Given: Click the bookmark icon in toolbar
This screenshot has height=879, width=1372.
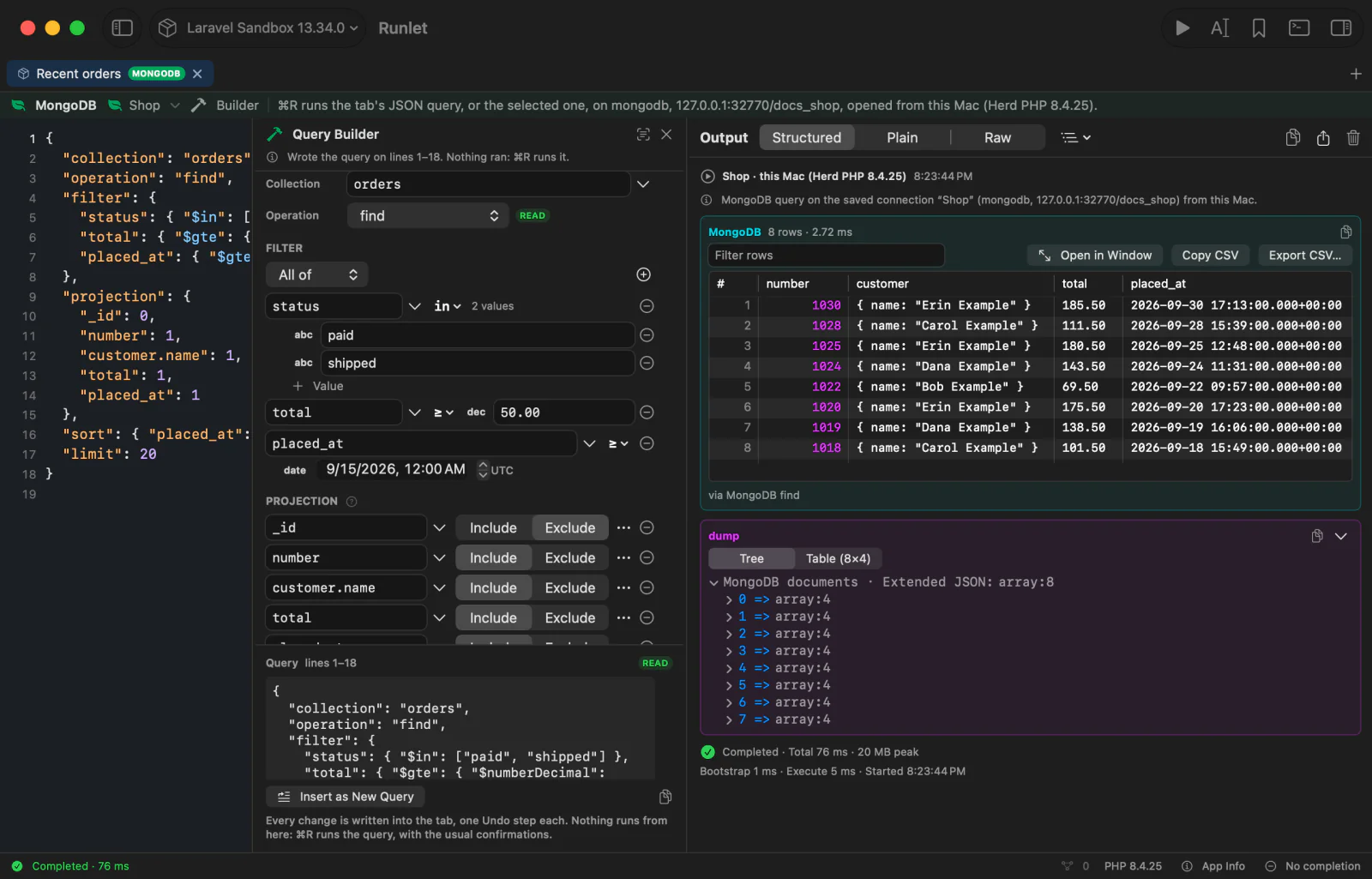Looking at the screenshot, I should coord(1259,28).
